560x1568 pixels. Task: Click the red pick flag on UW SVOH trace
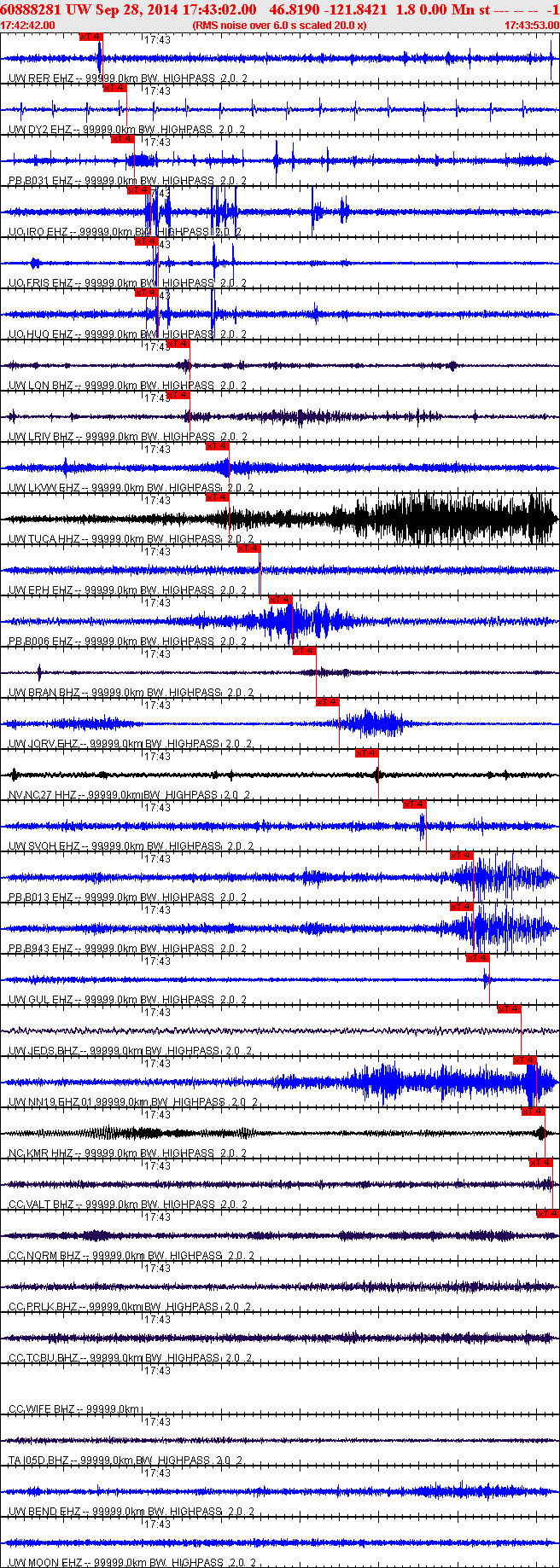pyautogui.click(x=414, y=804)
